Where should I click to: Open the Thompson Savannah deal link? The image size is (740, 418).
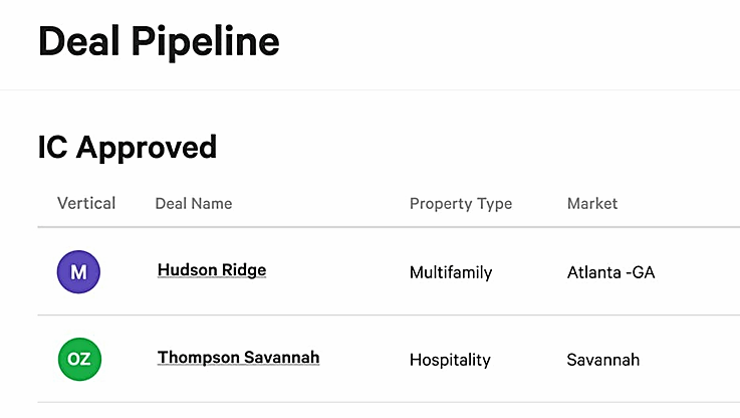[238, 358]
